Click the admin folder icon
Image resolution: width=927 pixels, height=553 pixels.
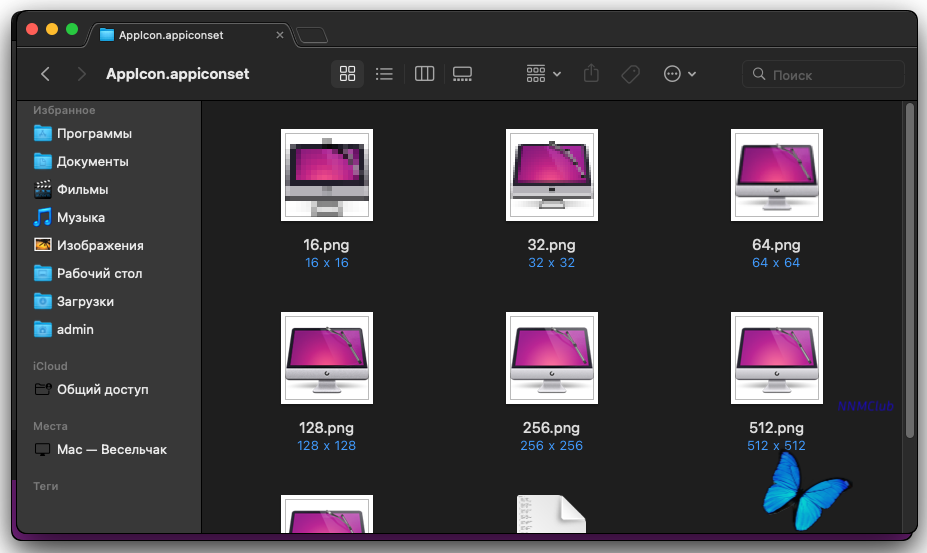[43, 329]
